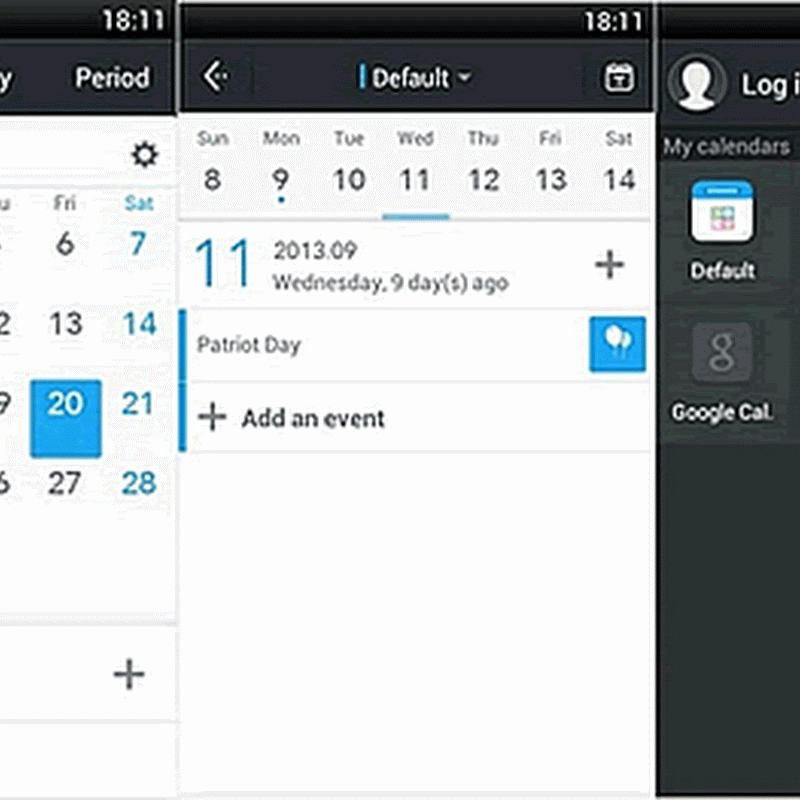Tap the user profile avatar
Image resolution: width=800 pixels, height=800 pixels.
(x=697, y=83)
